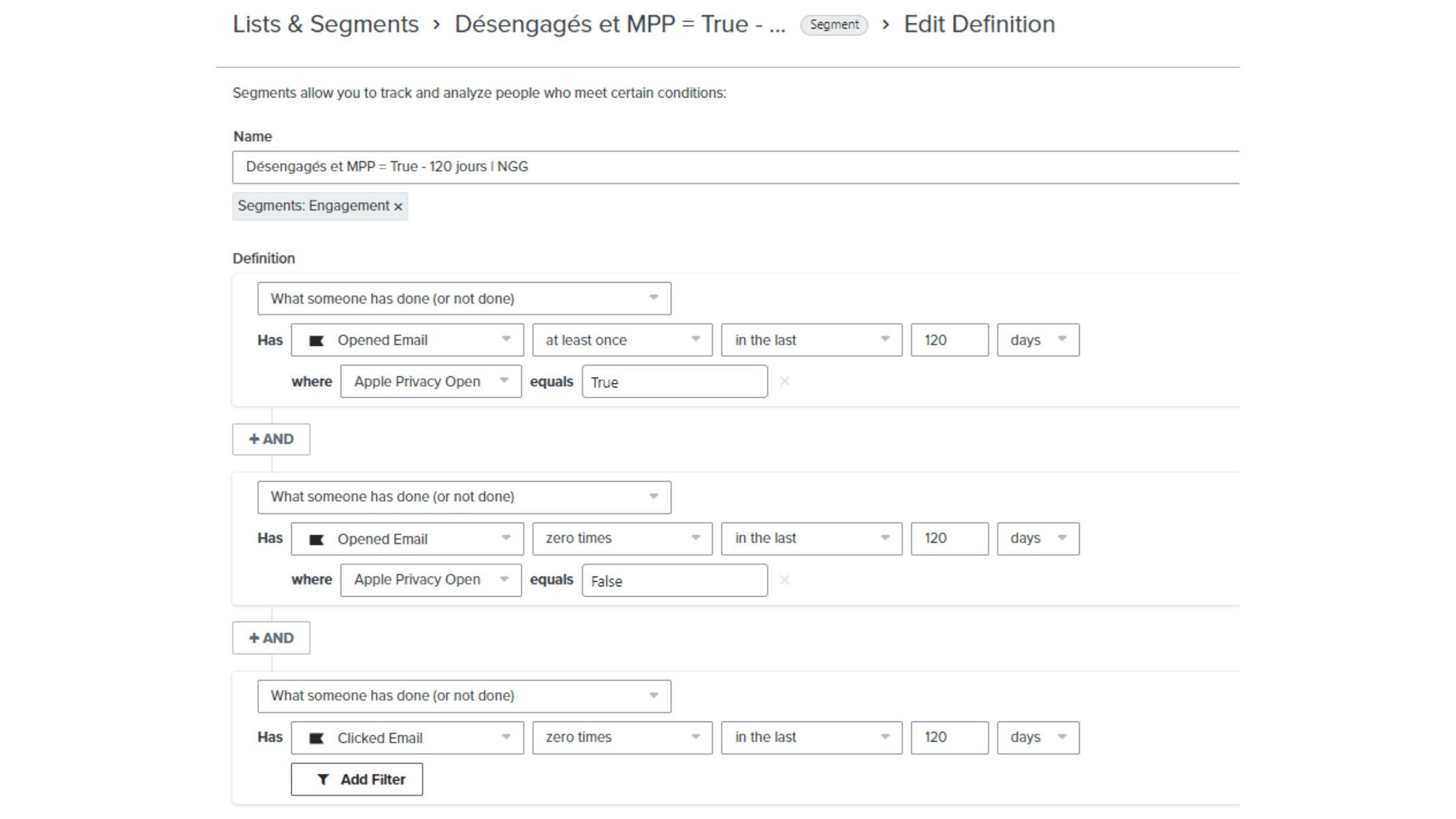Change the Opened Email 'zero times' dropdown
The height and width of the screenshot is (819, 1456).
click(622, 539)
